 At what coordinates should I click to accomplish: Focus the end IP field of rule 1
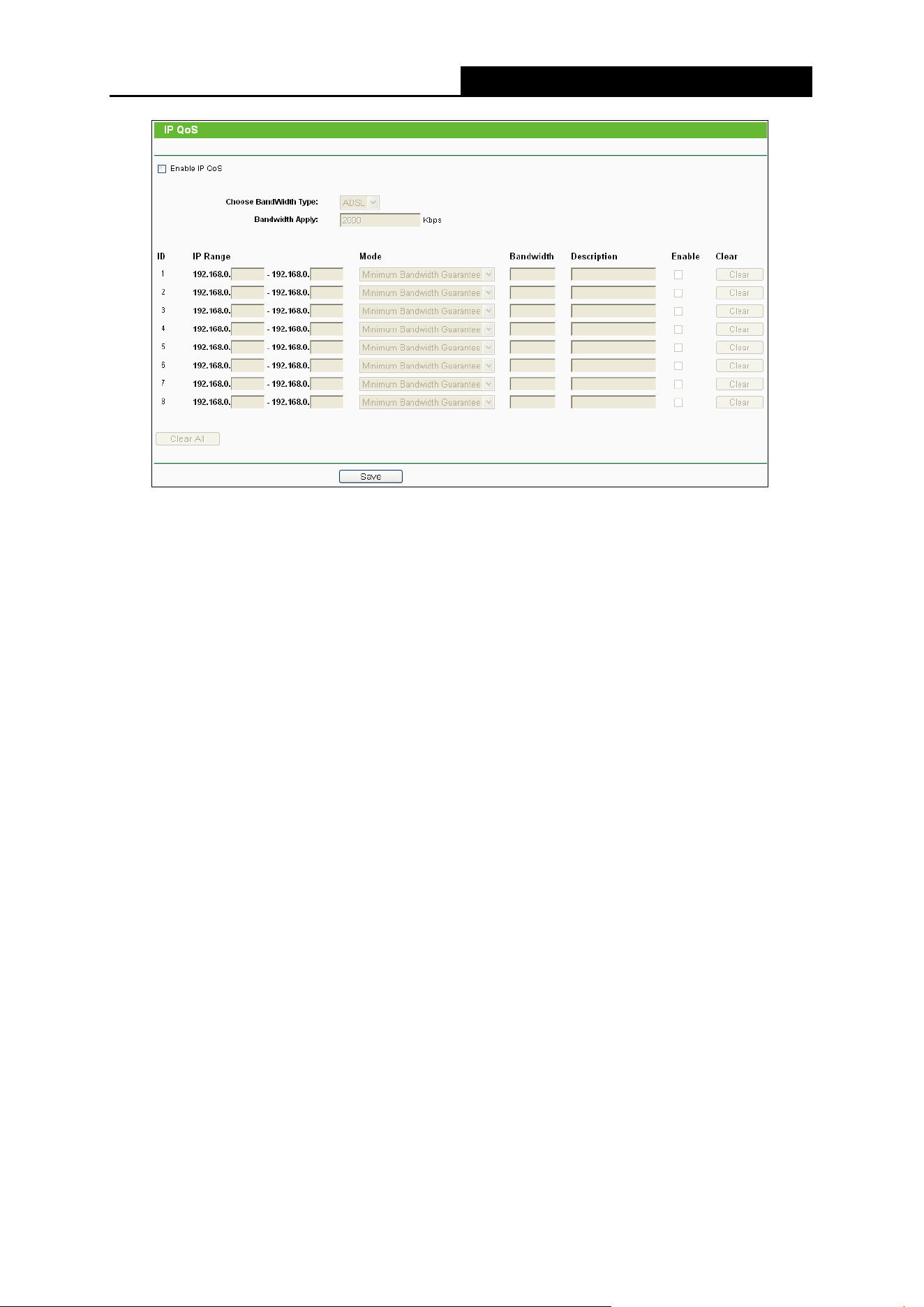click(x=327, y=275)
